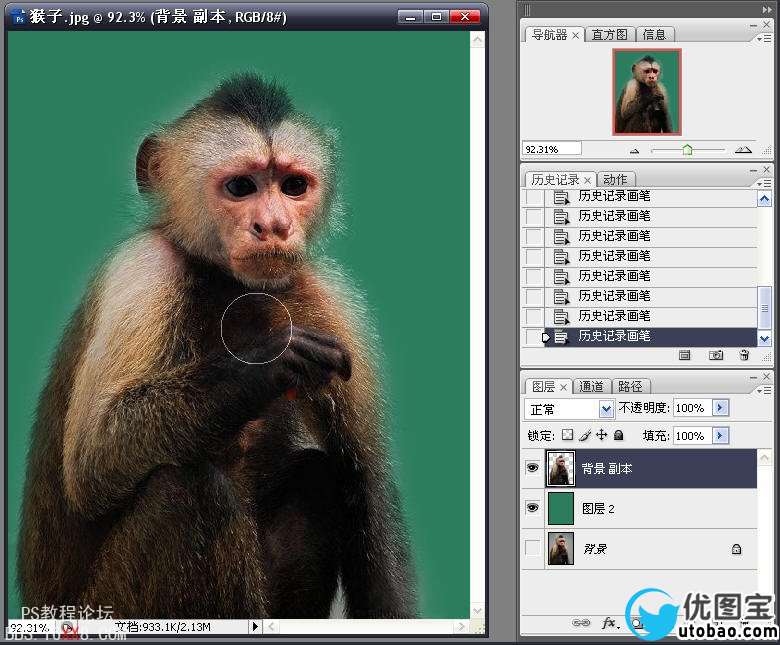
Task: Minimize the layers panel group
Action: (x=753, y=377)
